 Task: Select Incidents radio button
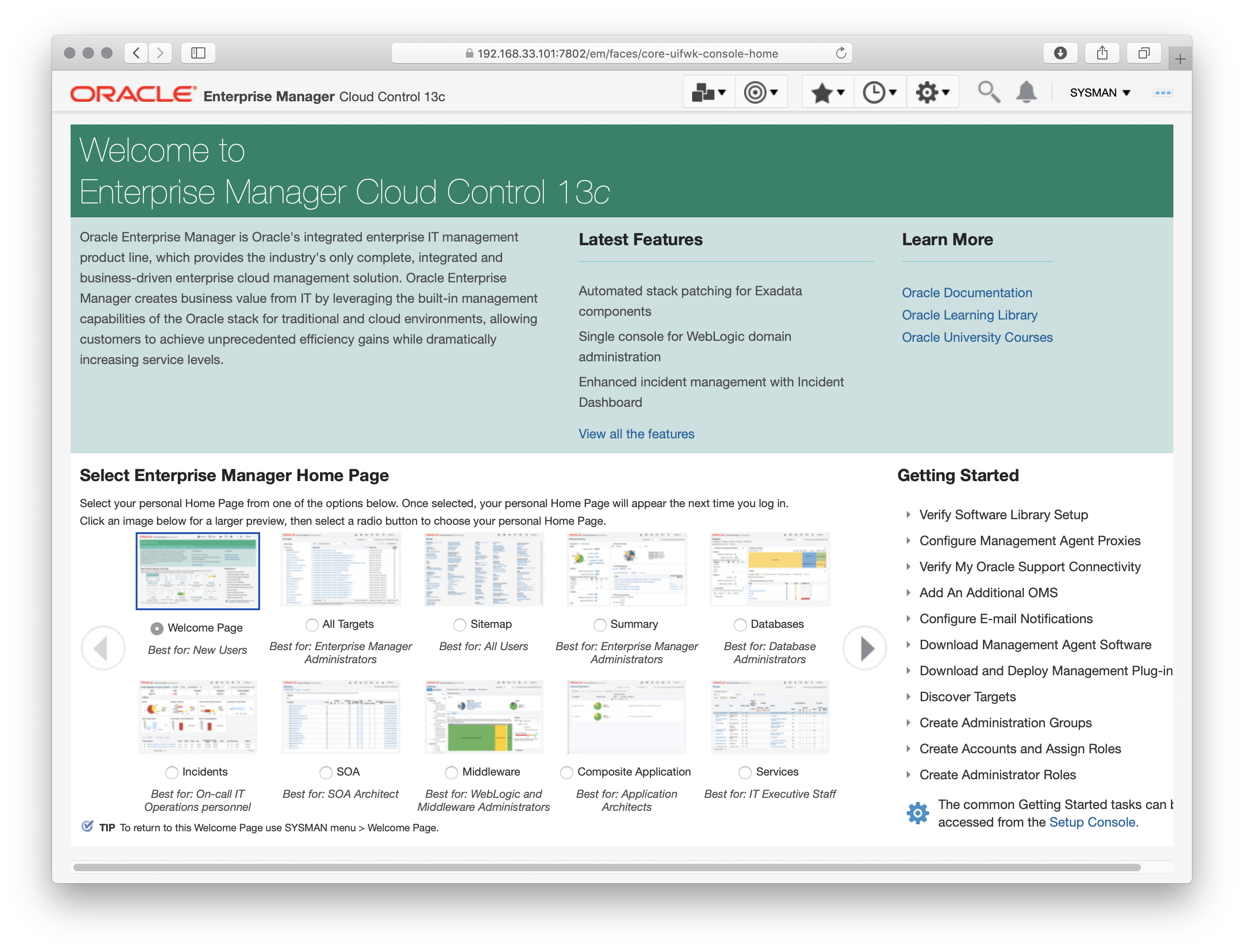coord(172,772)
